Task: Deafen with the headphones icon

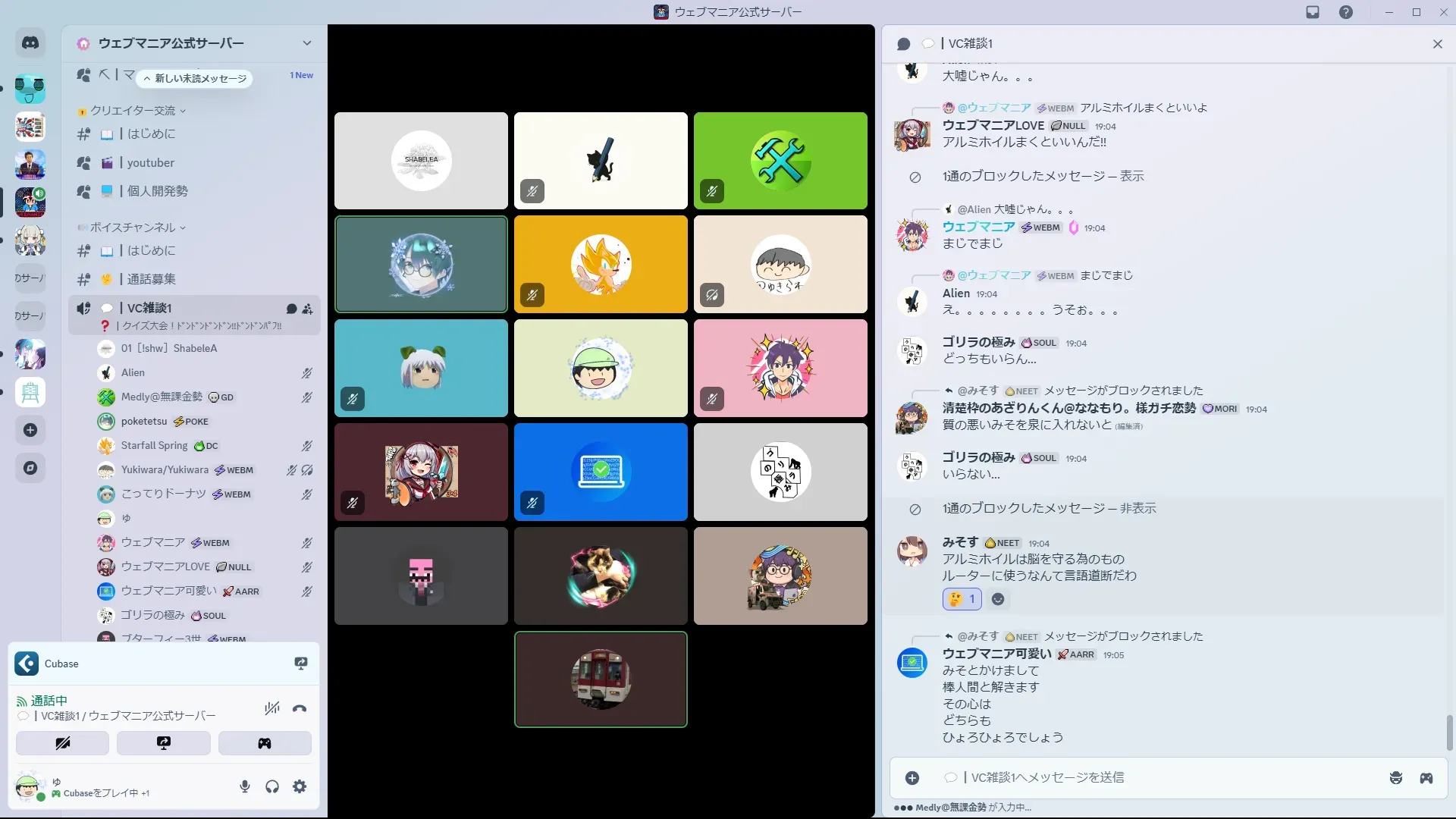Action: 272,786
